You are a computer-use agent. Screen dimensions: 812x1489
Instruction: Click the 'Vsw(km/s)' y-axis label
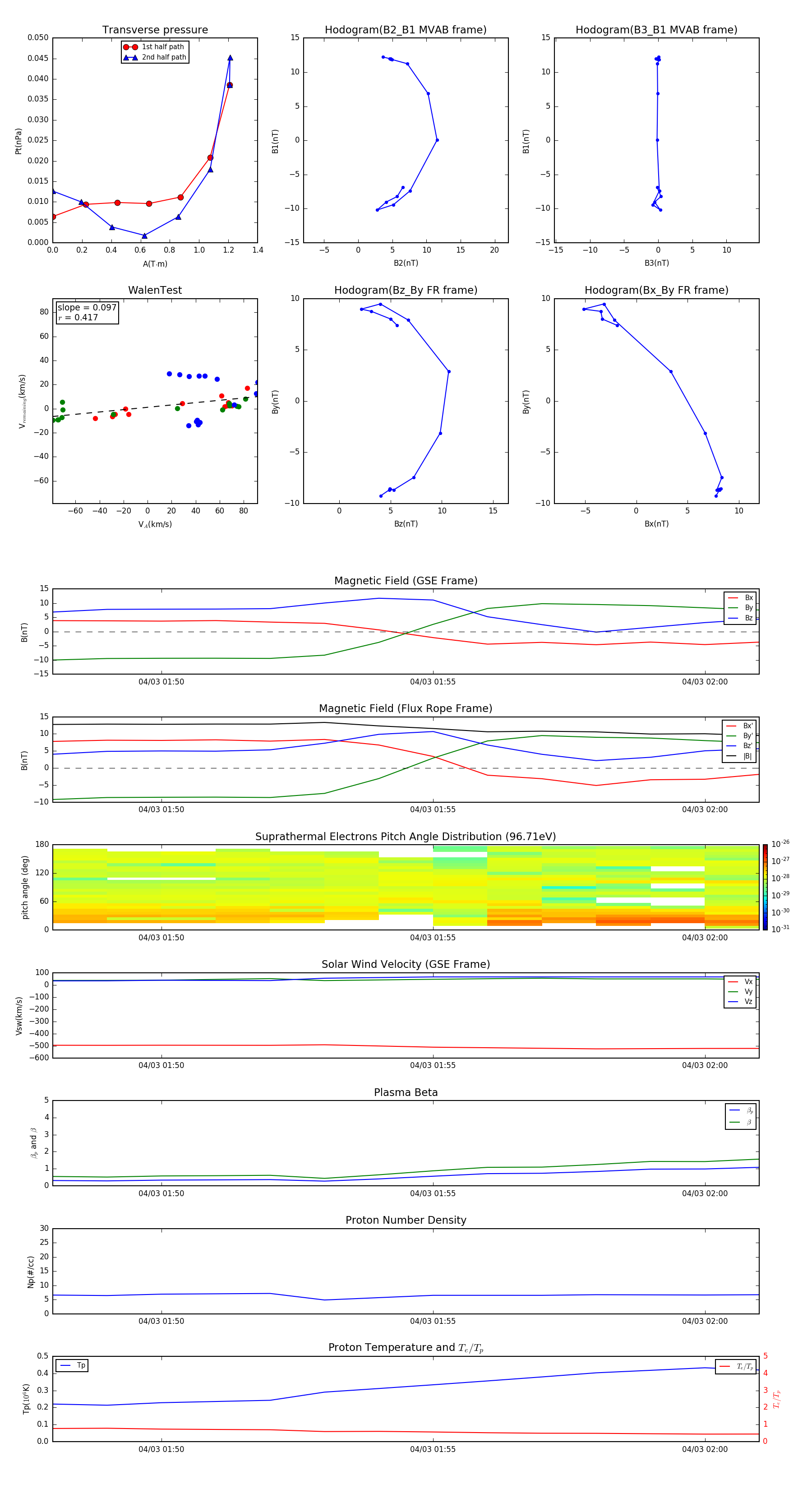(18, 1016)
